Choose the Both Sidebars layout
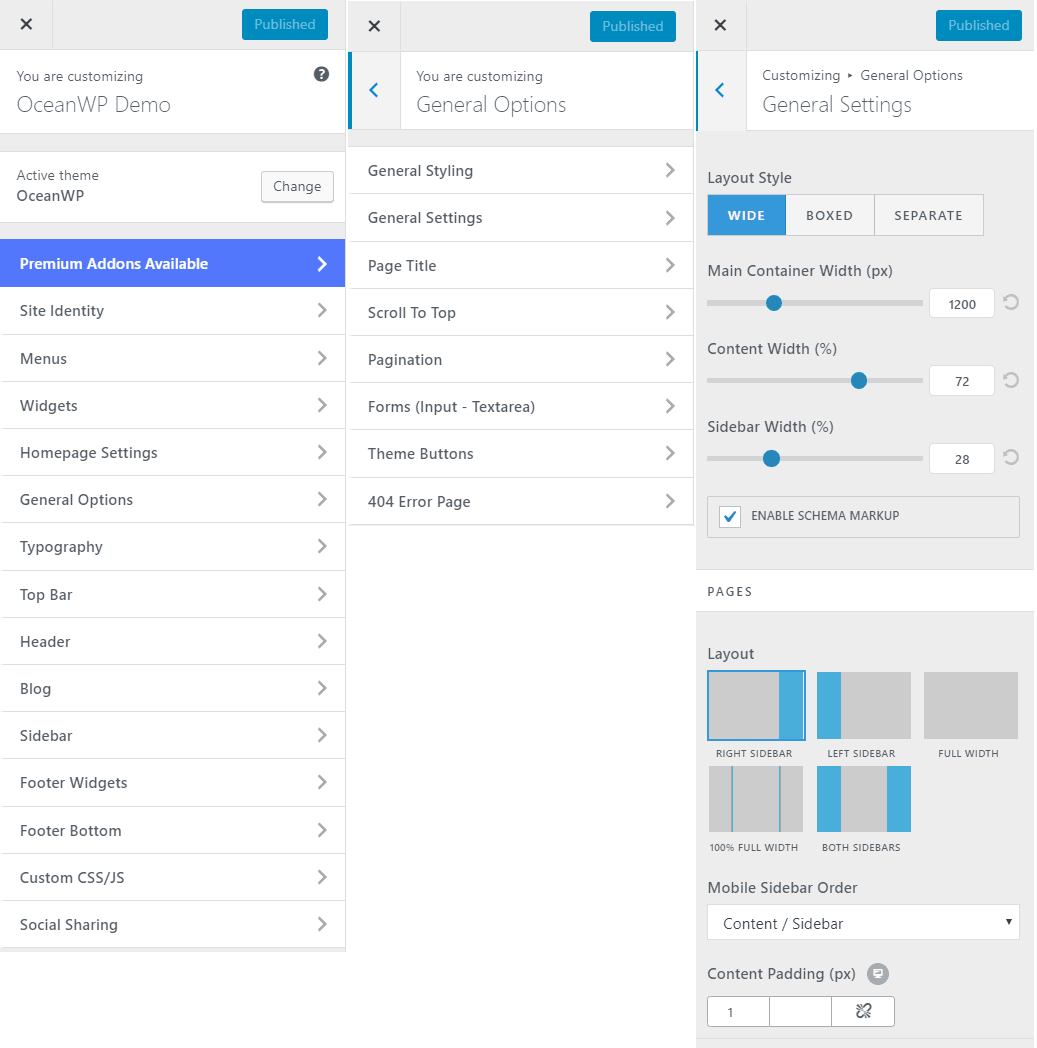The image size is (1037, 1048). click(863, 799)
